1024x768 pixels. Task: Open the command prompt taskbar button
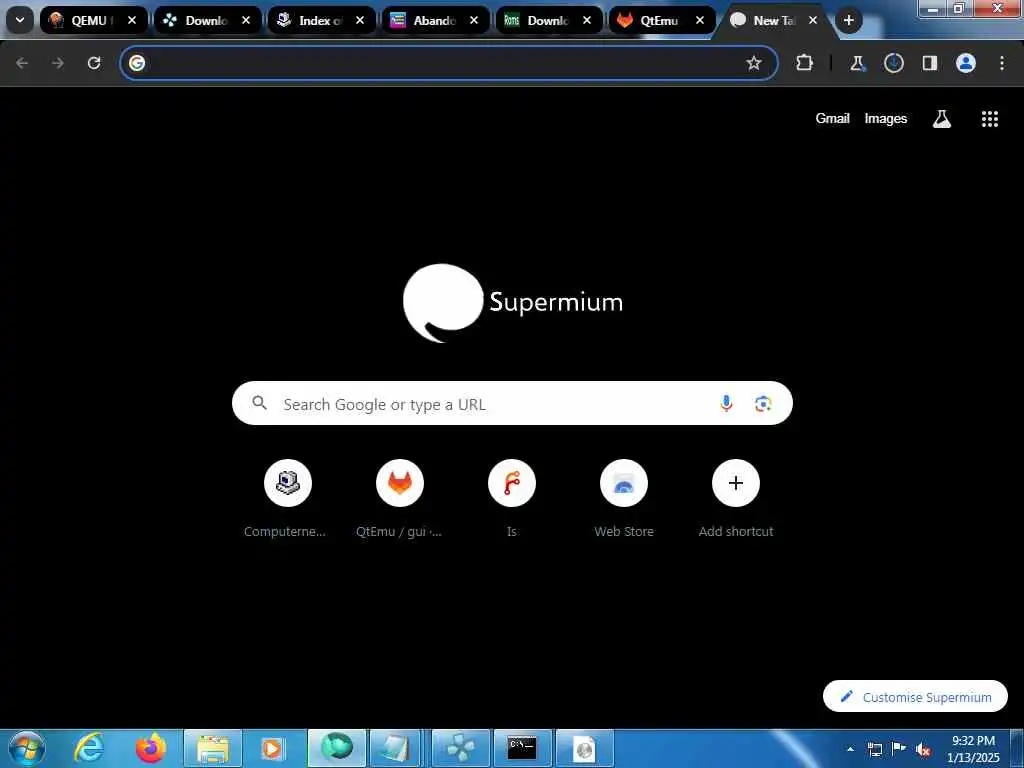tap(522, 748)
